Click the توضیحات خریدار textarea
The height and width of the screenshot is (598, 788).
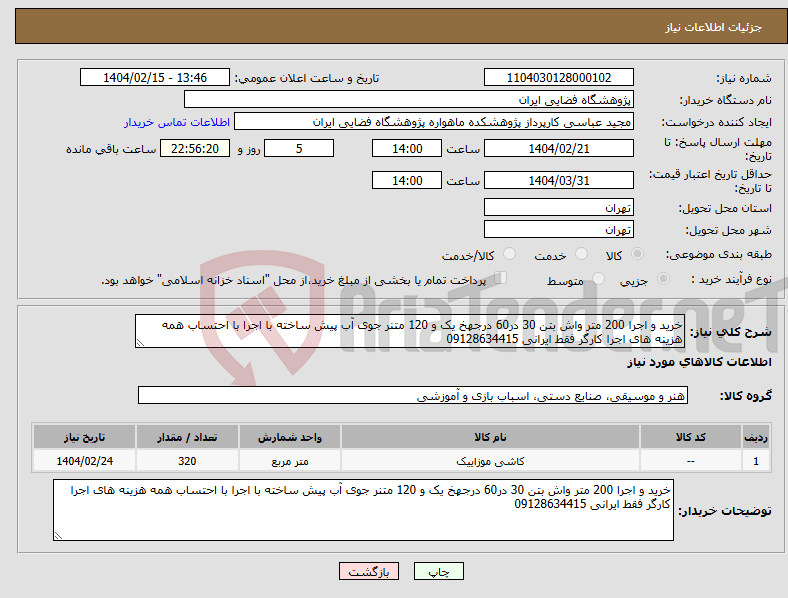pyautogui.click(x=363, y=510)
